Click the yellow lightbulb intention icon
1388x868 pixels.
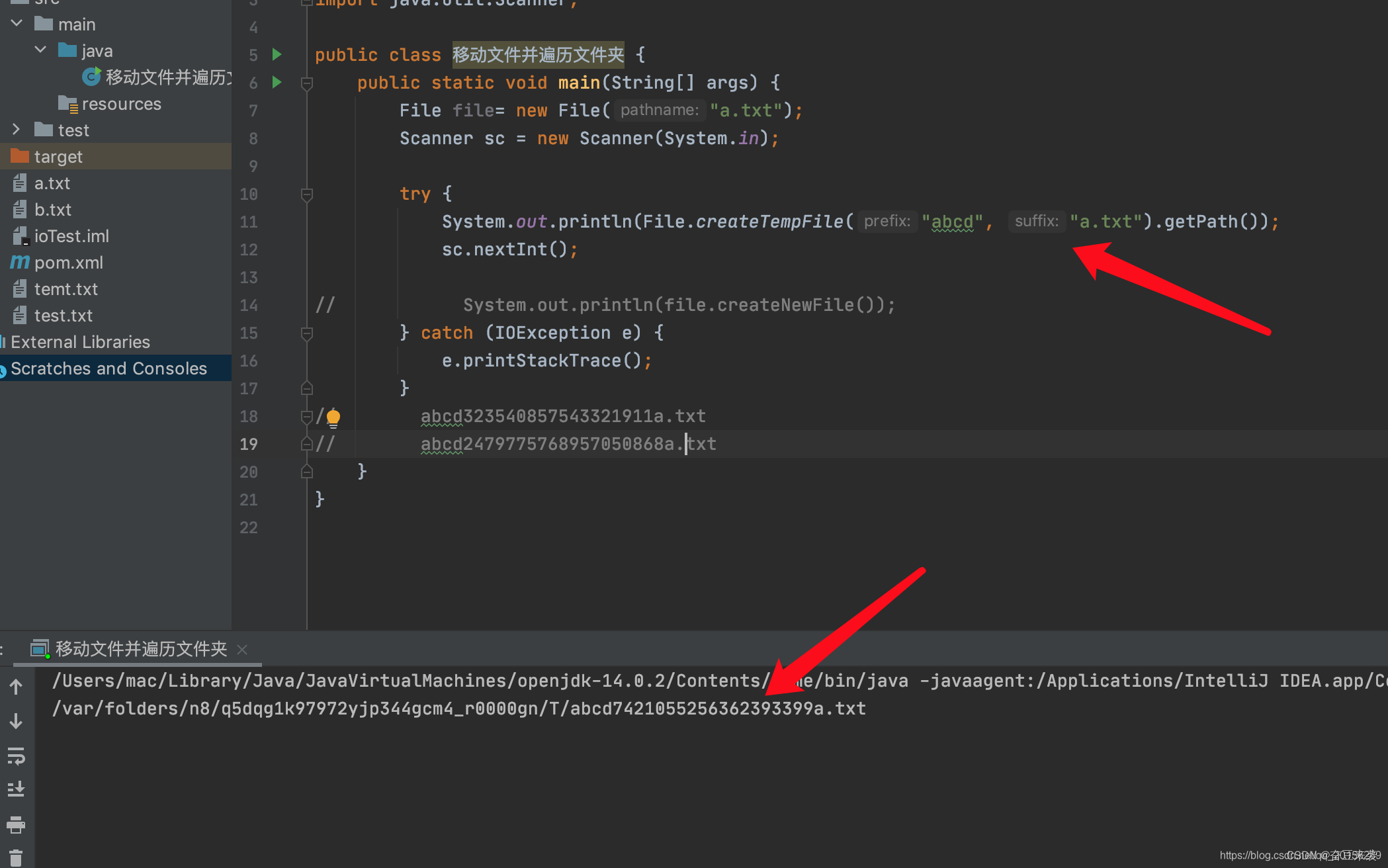333,417
